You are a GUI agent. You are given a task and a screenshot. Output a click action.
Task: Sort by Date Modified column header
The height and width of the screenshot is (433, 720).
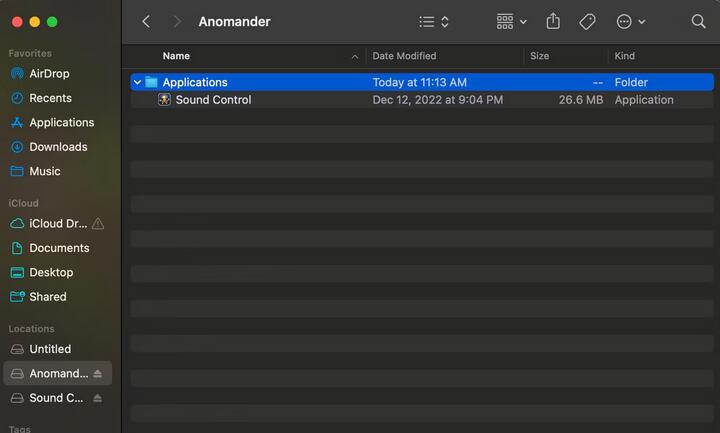(x=404, y=56)
